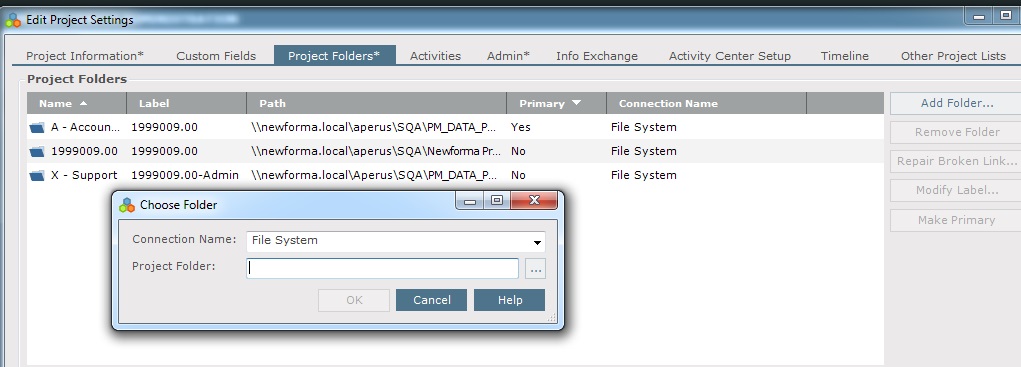Screen dimensions: 1021x367
Task: Select the Project Folders tab
Action: pos(334,56)
